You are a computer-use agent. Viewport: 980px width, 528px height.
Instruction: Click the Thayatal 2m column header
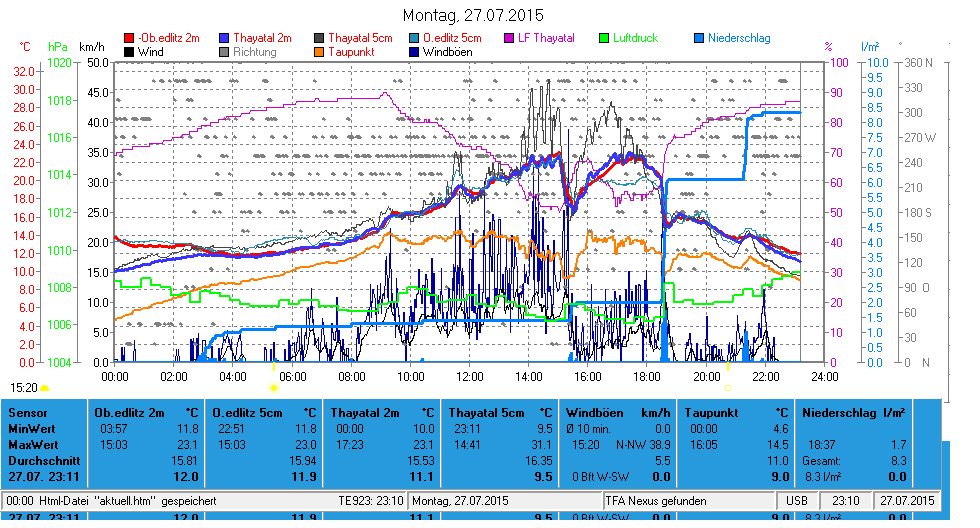pyautogui.click(x=364, y=413)
